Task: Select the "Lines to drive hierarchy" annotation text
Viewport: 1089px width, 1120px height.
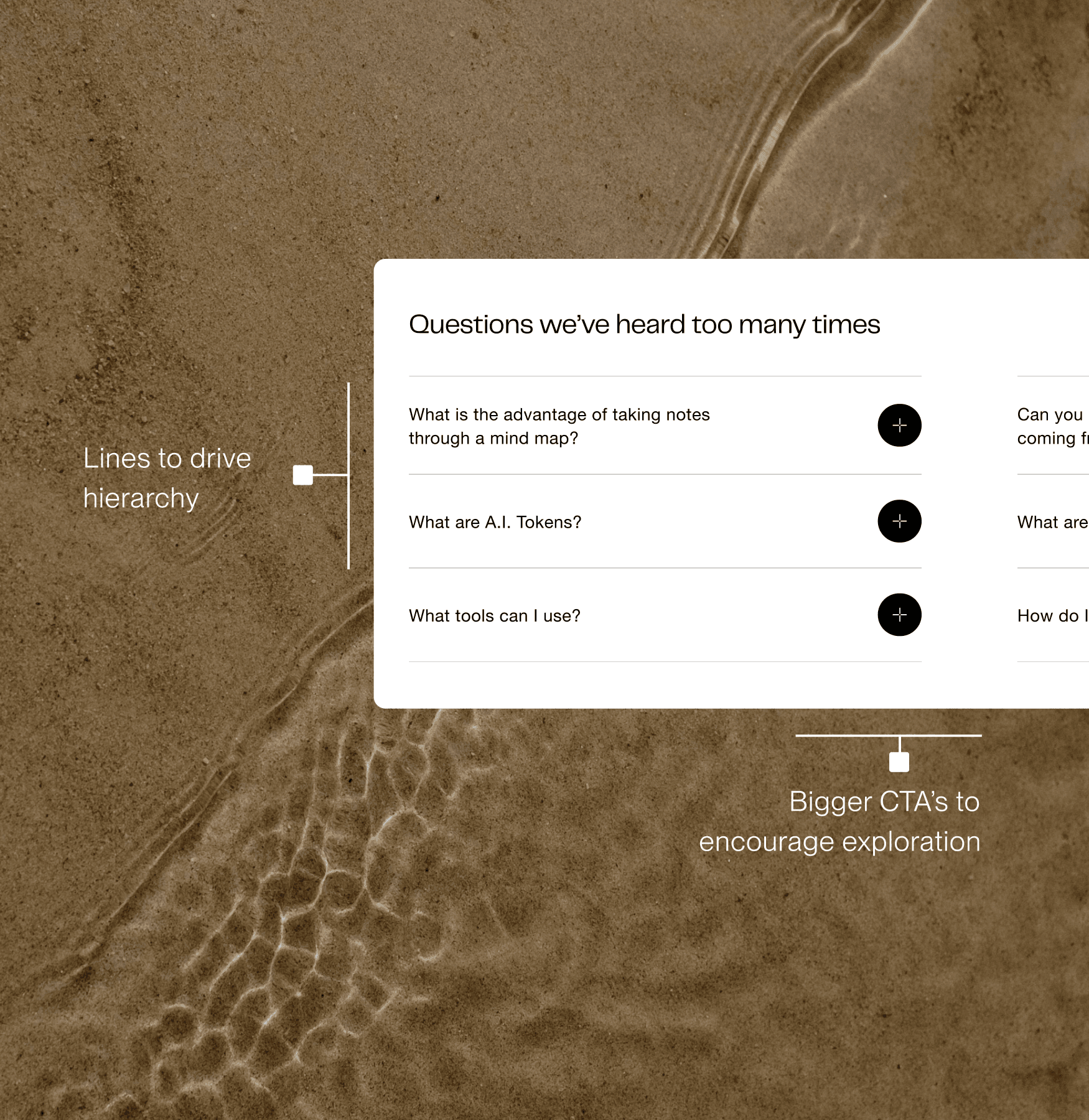Action: pos(167,478)
